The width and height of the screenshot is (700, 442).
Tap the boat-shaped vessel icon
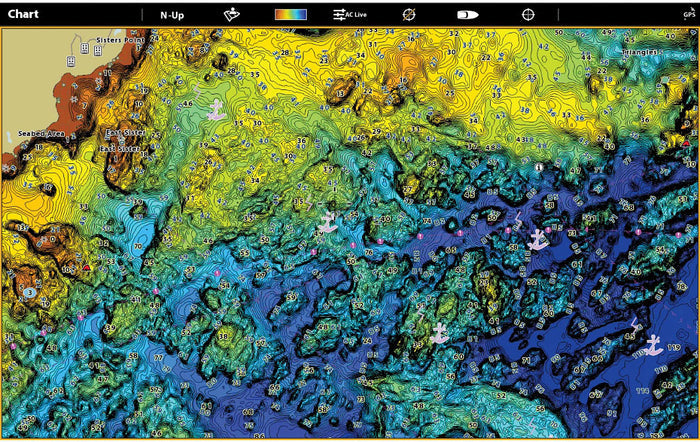tap(467, 15)
